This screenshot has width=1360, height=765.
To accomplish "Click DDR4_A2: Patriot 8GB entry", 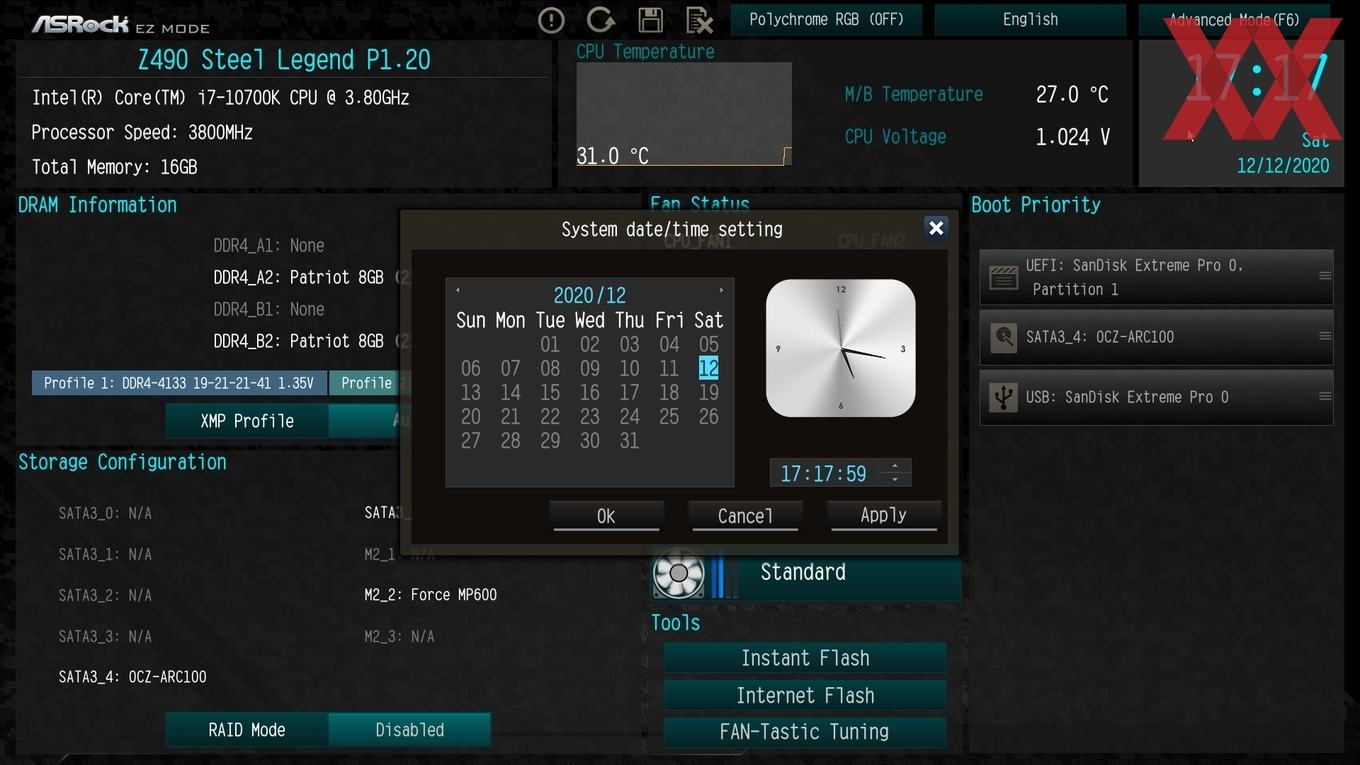I will point(299,277).
